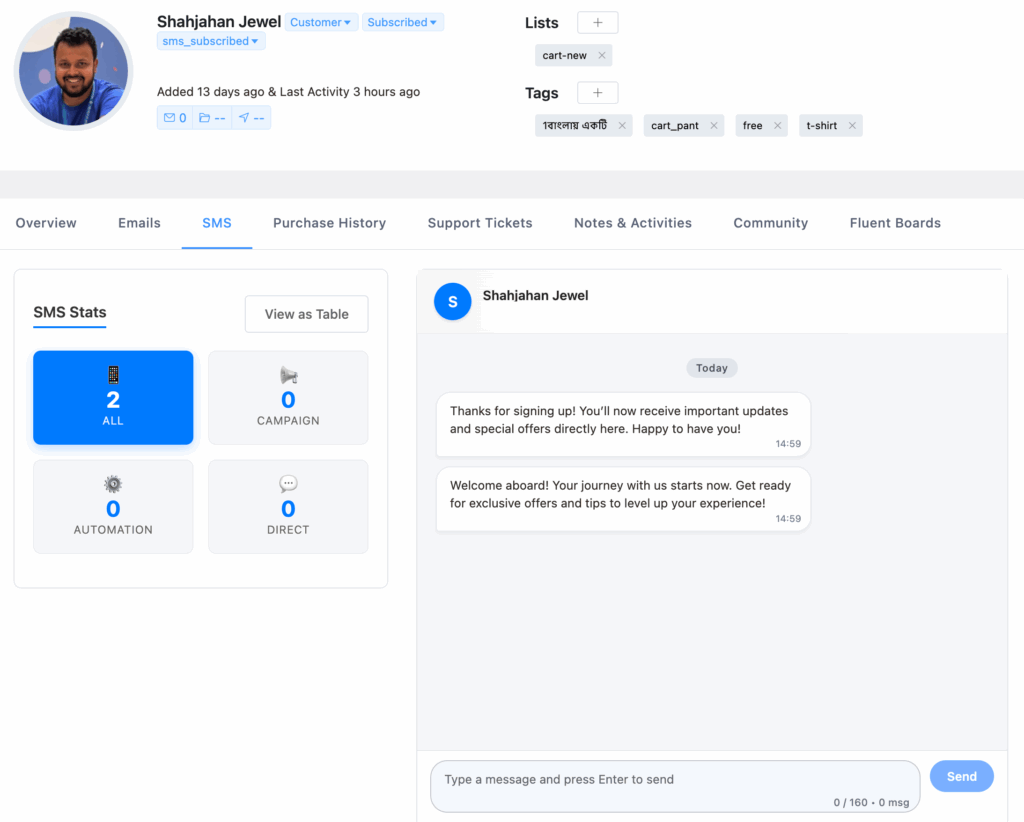
Task: Switch to the Purchase History tab
Action: click(329, 223)
